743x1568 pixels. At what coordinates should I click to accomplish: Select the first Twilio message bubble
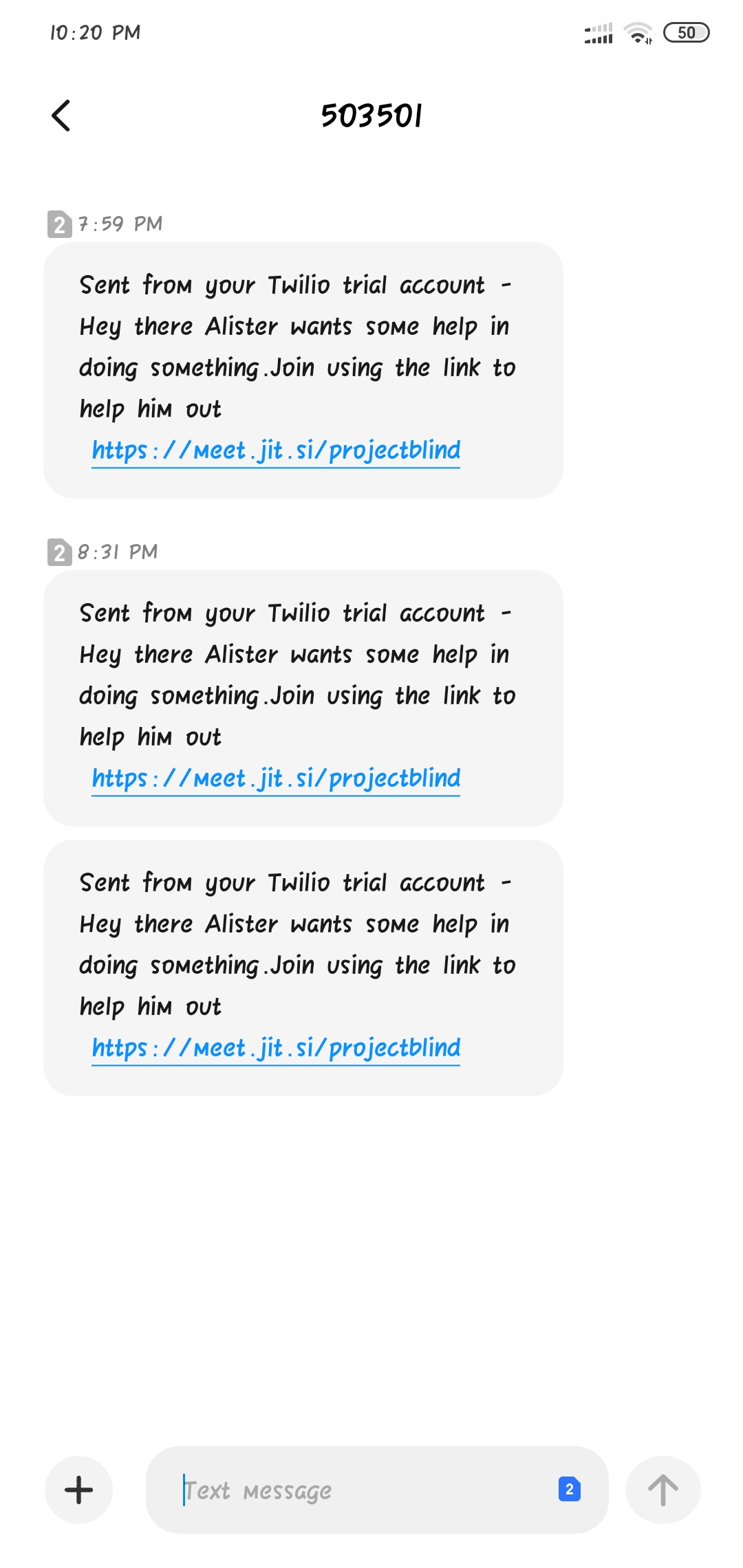click(x=303, y=370)
